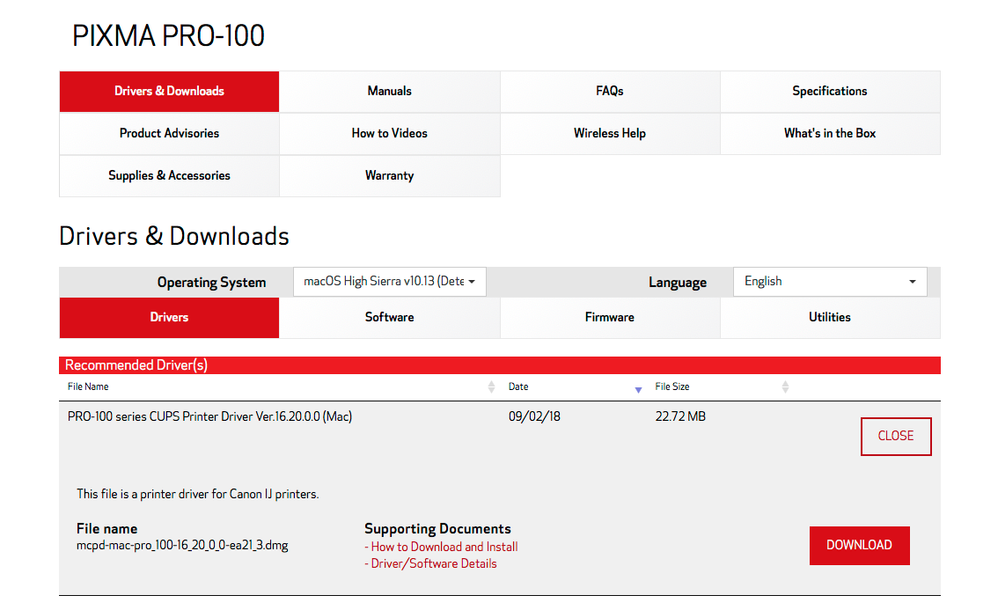This screenshot has width=998, height=604.
Task: Open How to Download and Install link
Action: [444, 547]
